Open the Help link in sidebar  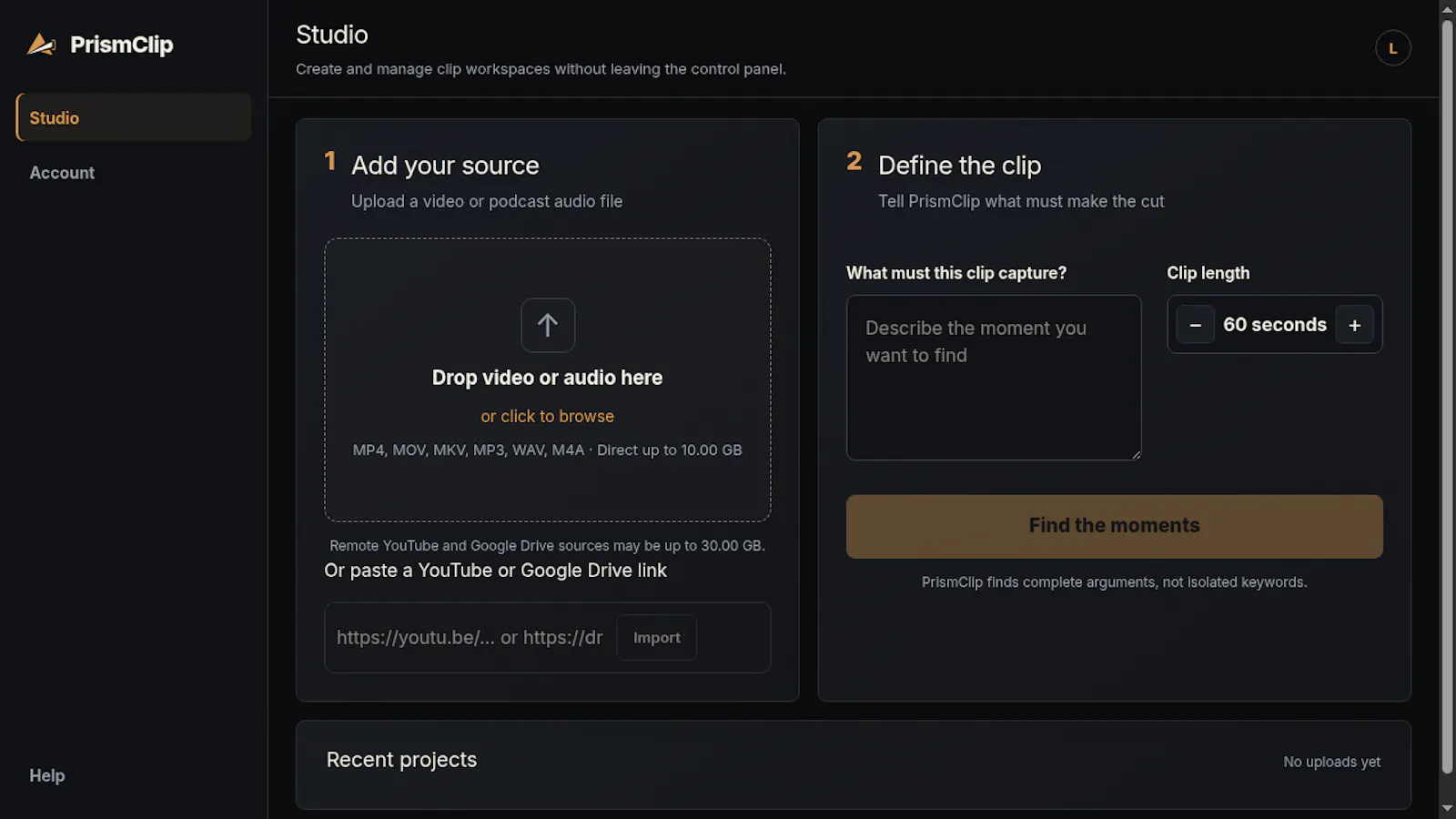47,775
